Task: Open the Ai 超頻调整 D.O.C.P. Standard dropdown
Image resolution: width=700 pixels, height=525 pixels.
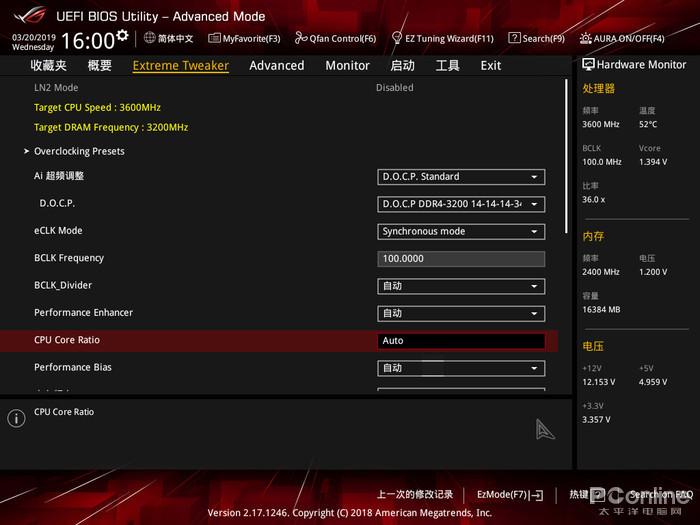Action: click(461, 177)
